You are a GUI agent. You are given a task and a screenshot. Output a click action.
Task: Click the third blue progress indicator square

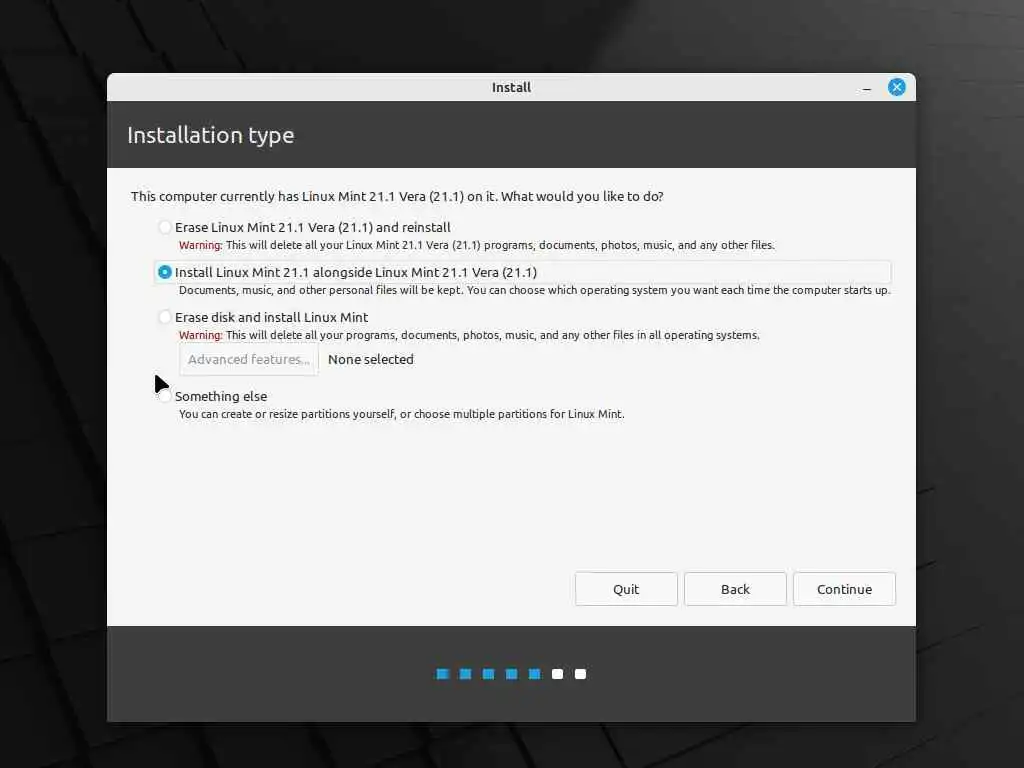pyautogui.click(x=488, y=674)
